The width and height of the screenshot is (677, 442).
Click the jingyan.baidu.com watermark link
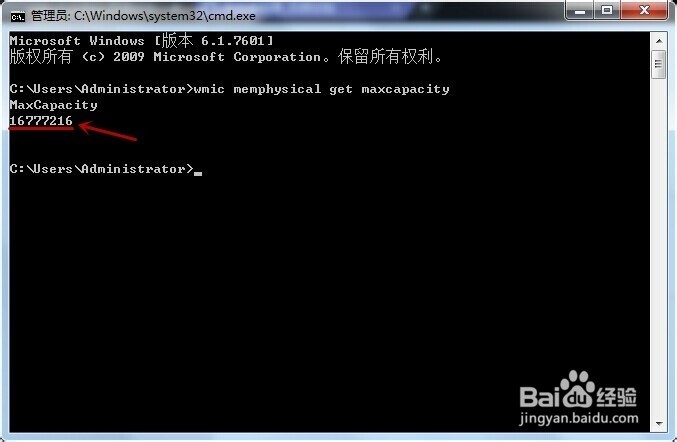pos(579,418)
